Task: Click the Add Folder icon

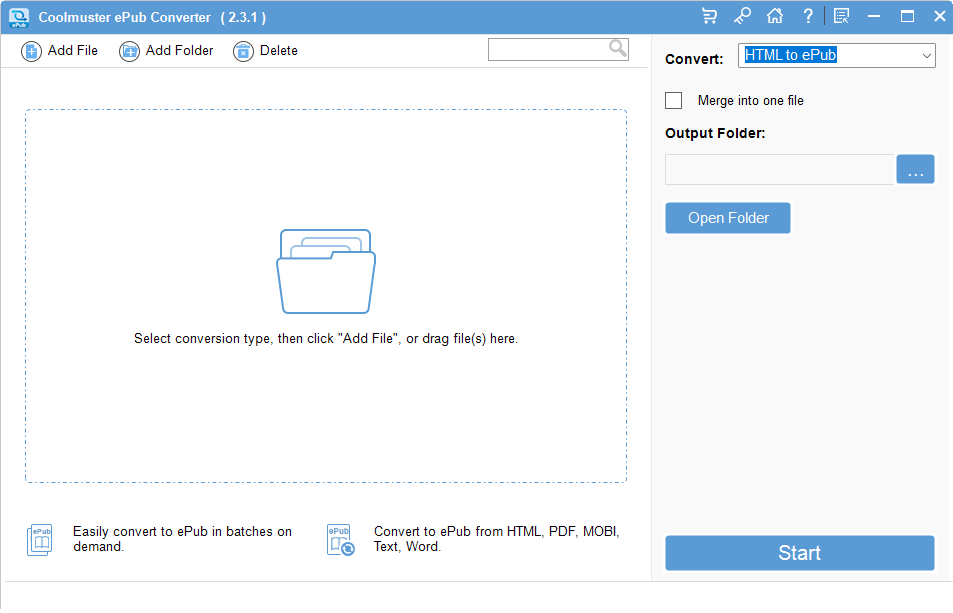Action: [x=129, y=50]
